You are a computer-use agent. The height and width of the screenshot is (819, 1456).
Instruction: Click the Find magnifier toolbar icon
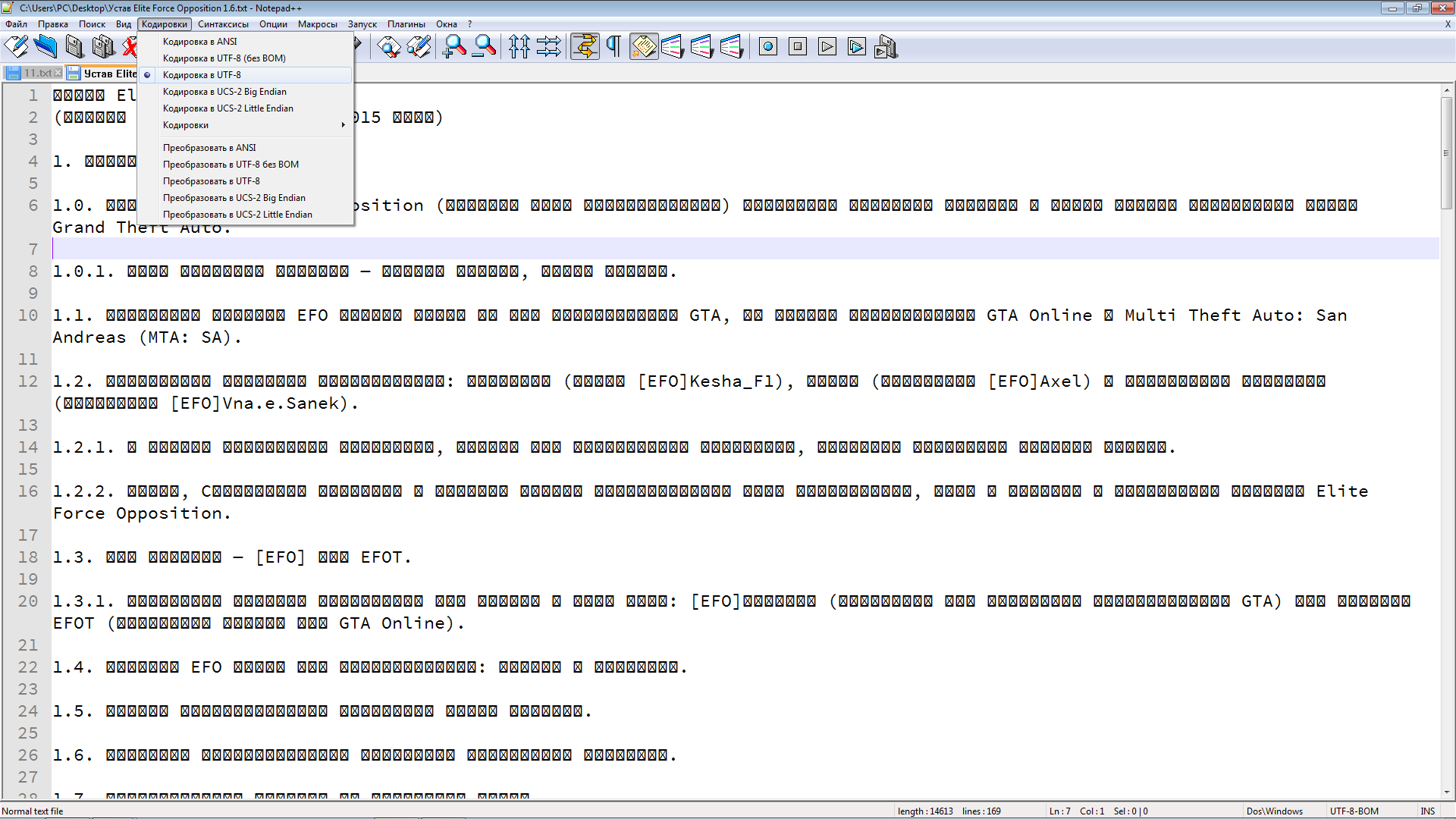coord(389,47)
